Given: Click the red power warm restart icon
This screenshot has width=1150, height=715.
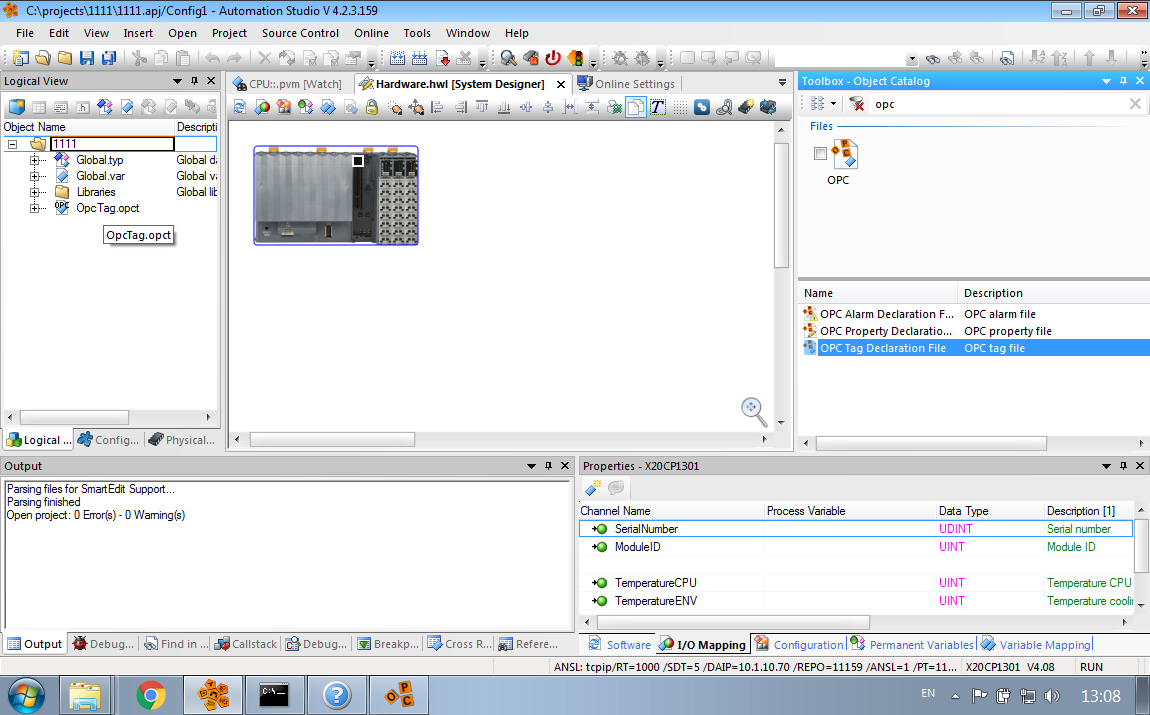Looking at the screenshot, I should (553, 58).
